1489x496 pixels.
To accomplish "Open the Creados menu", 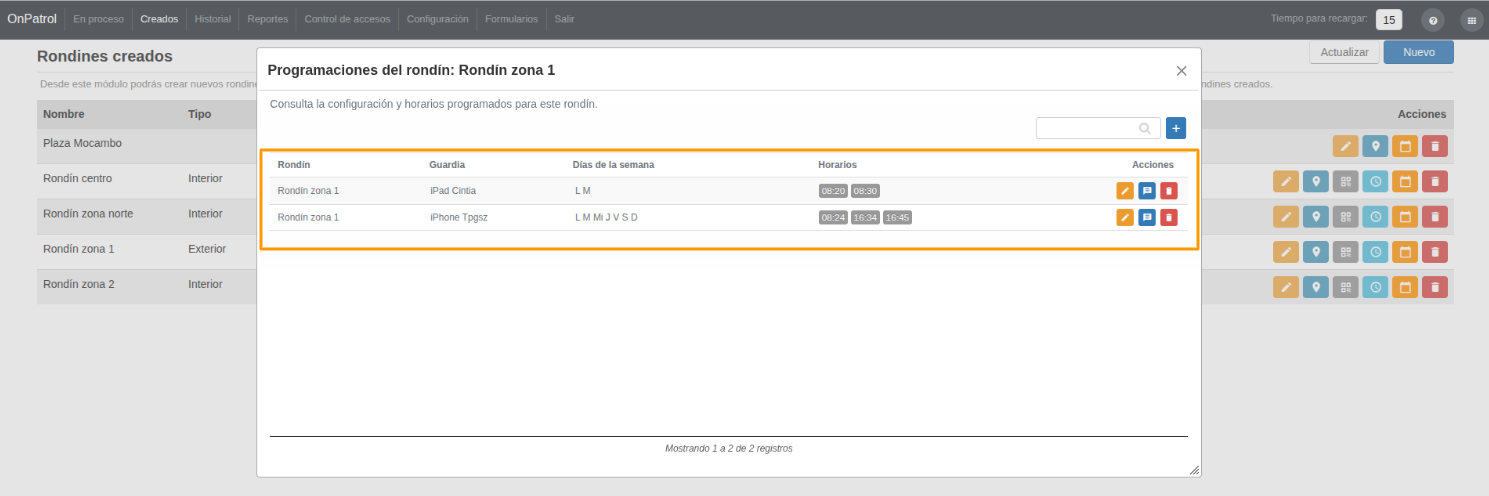I will click(x=159, y=19).
